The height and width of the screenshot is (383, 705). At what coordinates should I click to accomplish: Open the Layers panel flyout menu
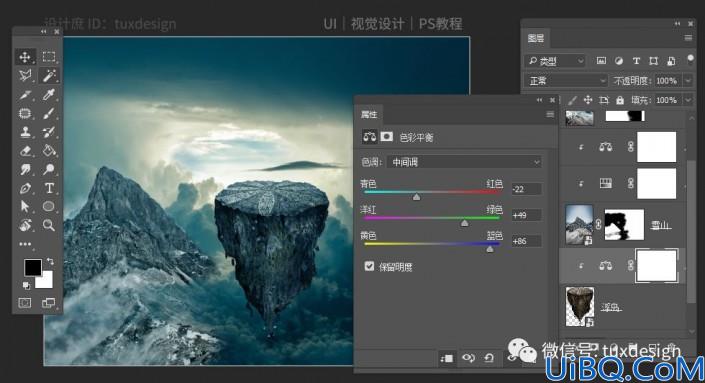tap(688, 38)
